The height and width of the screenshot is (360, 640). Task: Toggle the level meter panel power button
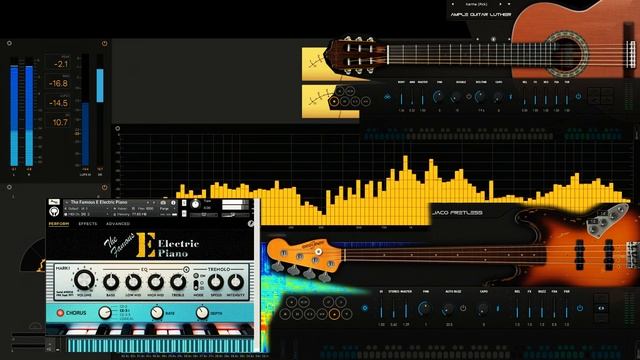[x=104, y=43]
